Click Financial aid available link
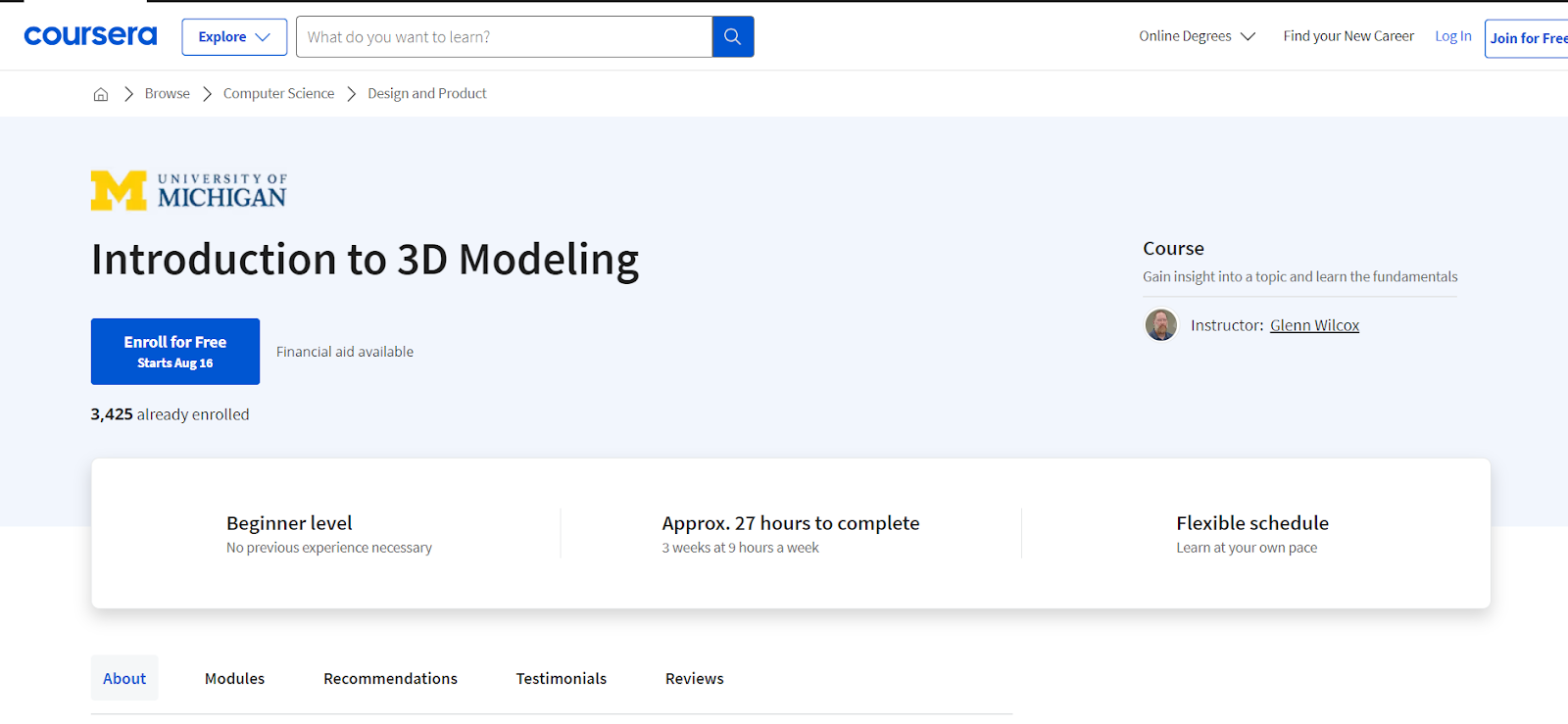This screenshot has width=1568, height=724. point(345,352)
